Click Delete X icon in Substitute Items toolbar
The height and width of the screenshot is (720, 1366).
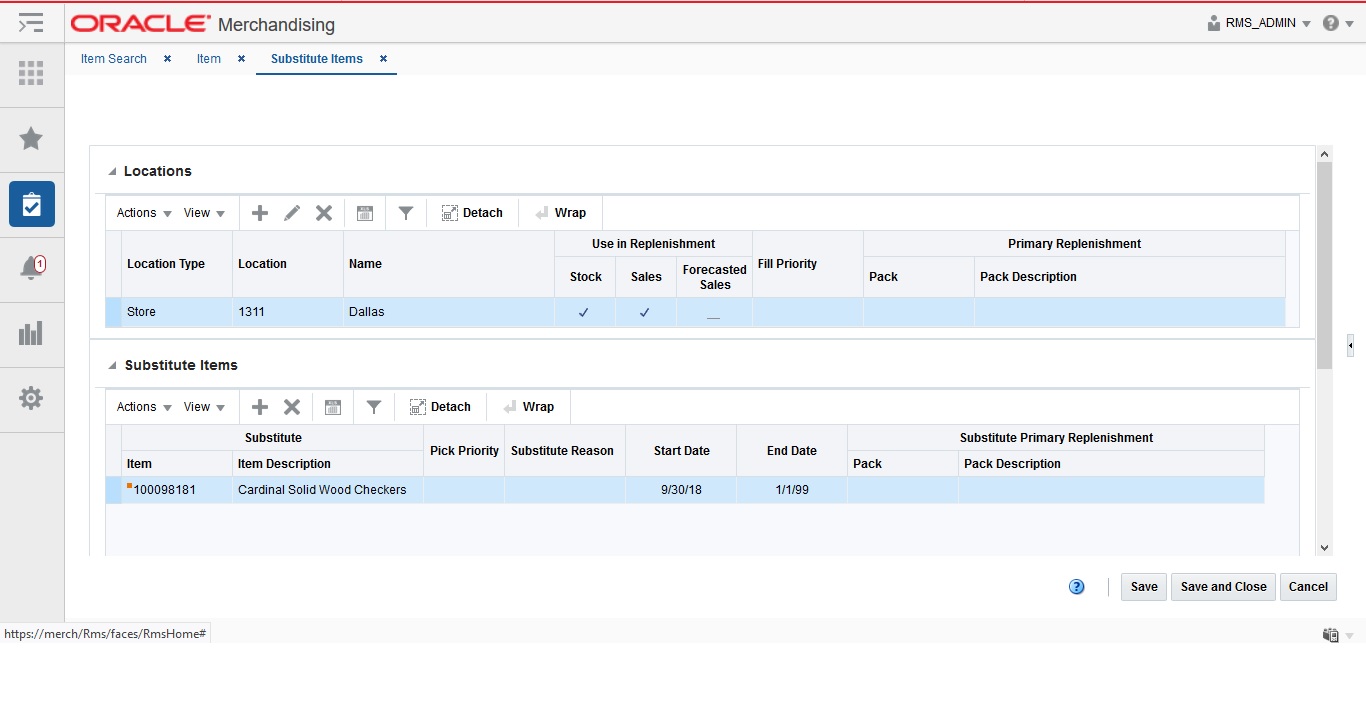292,407
